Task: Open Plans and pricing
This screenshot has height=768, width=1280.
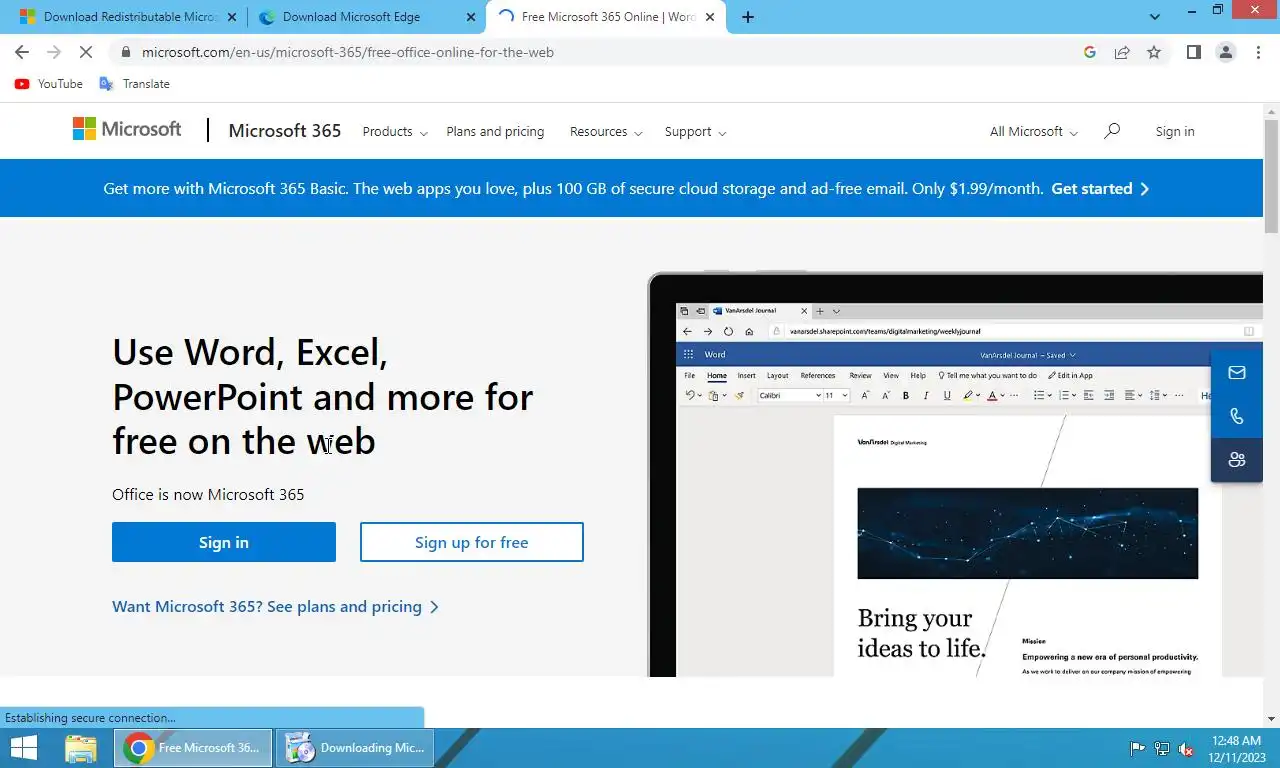Action: (x=495, y=131)
